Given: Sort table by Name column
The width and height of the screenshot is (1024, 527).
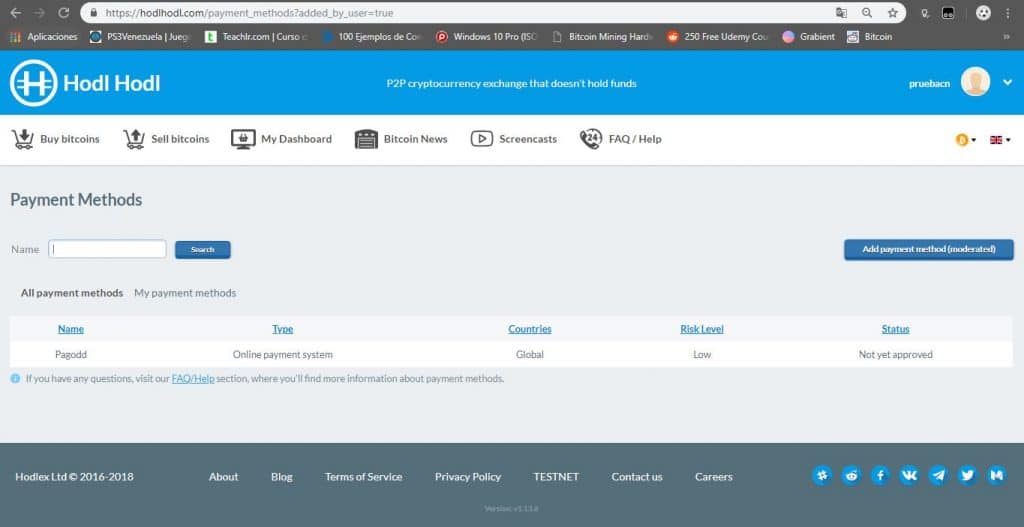Looking at the screenshot, I should [71, 329].
